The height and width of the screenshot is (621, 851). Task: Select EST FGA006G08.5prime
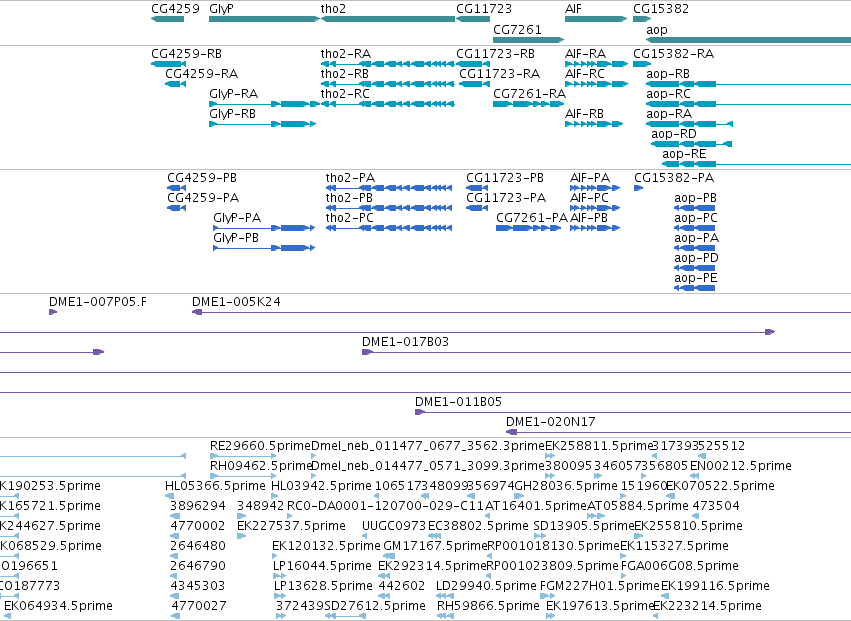click(679, 566)
